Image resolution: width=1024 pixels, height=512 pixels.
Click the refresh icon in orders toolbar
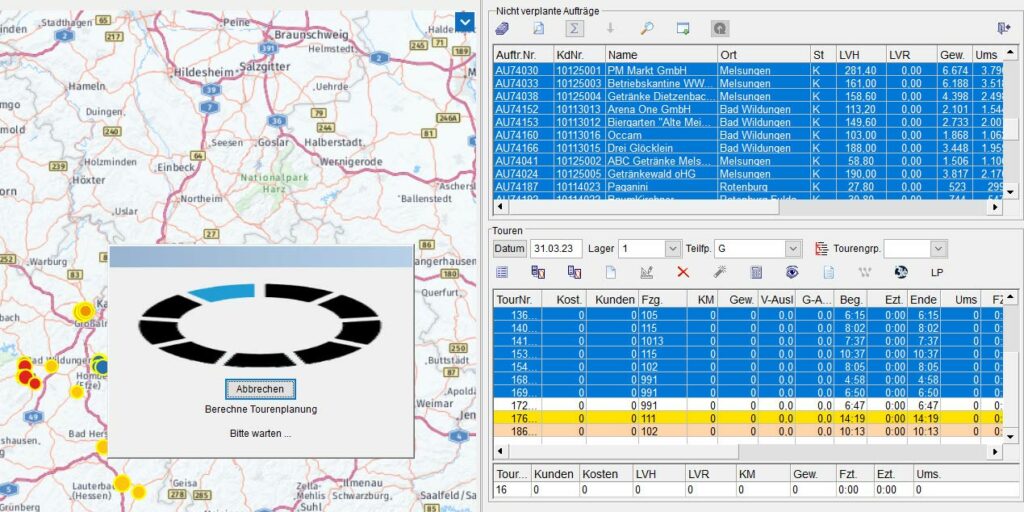click(719, 29)
